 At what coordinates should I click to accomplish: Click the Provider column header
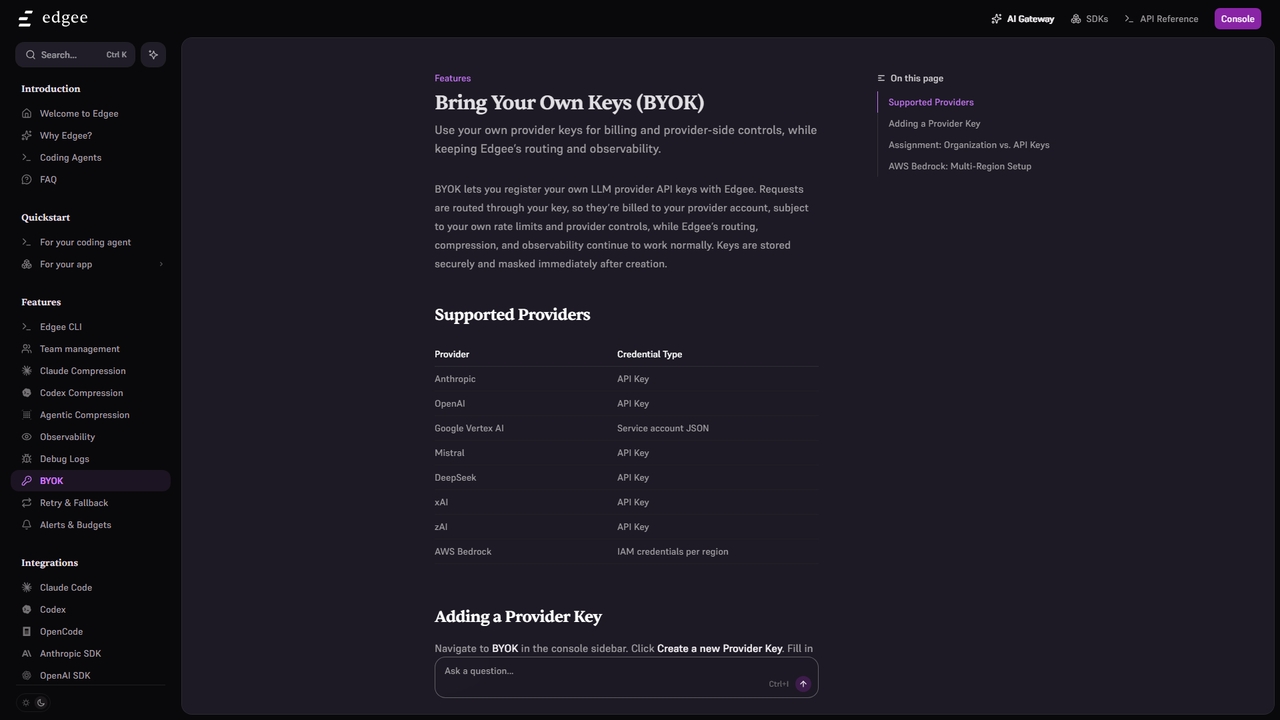coord(452,354)
